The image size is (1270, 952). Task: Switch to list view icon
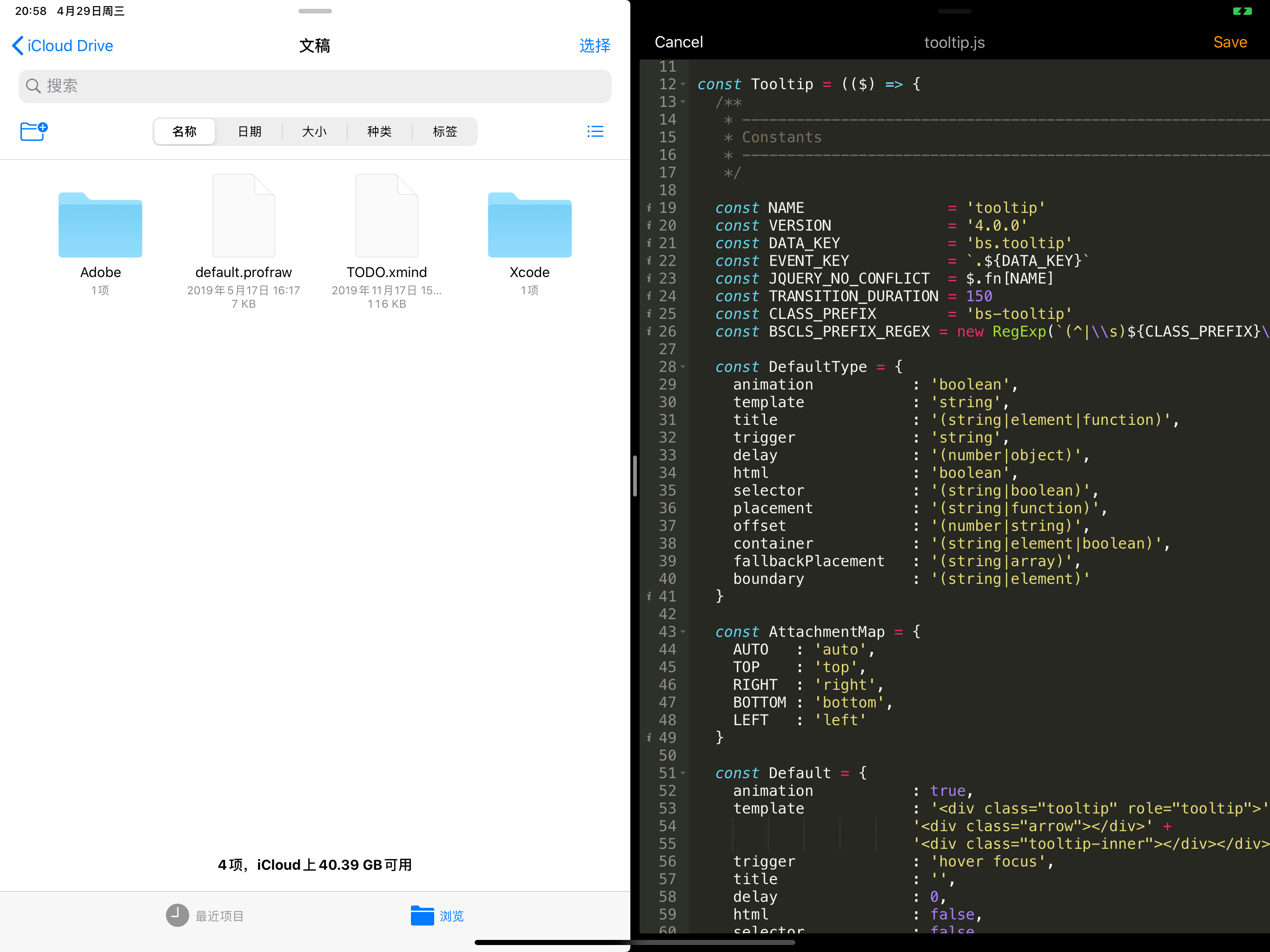point(595,132)
